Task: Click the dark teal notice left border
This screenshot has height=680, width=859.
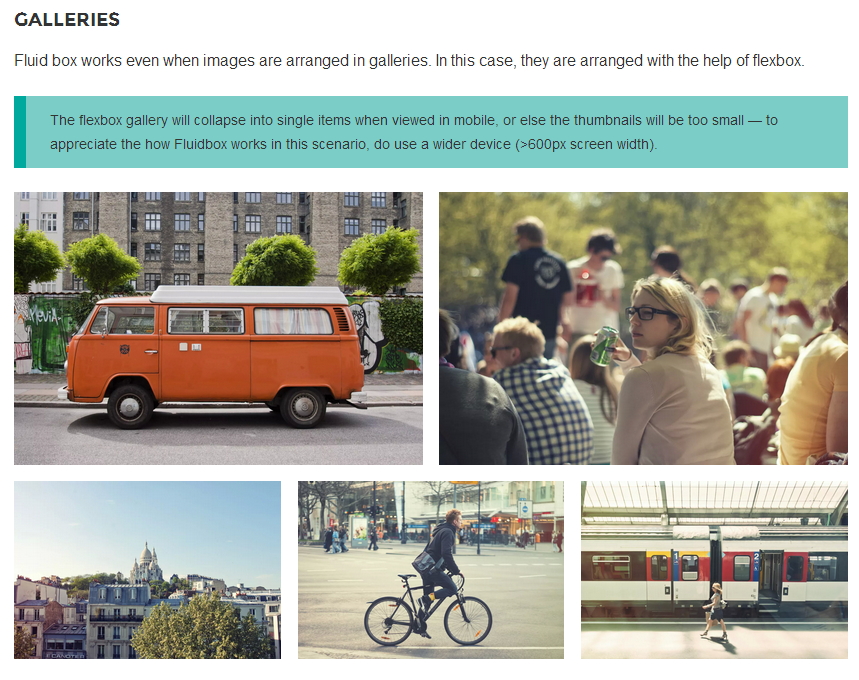Action: (x=20, y=132)
